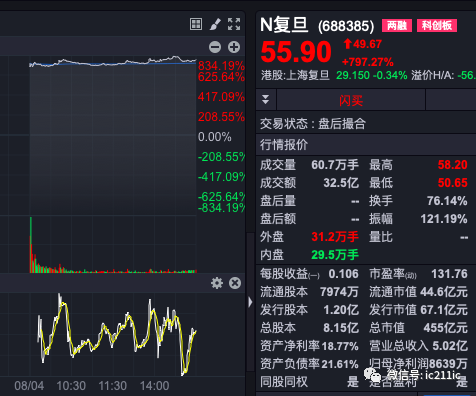The width and height of the screenshot is (476, 396).
Task: Click the 流通市值 44.6亿元 entry
Action: tap(418, 292)
